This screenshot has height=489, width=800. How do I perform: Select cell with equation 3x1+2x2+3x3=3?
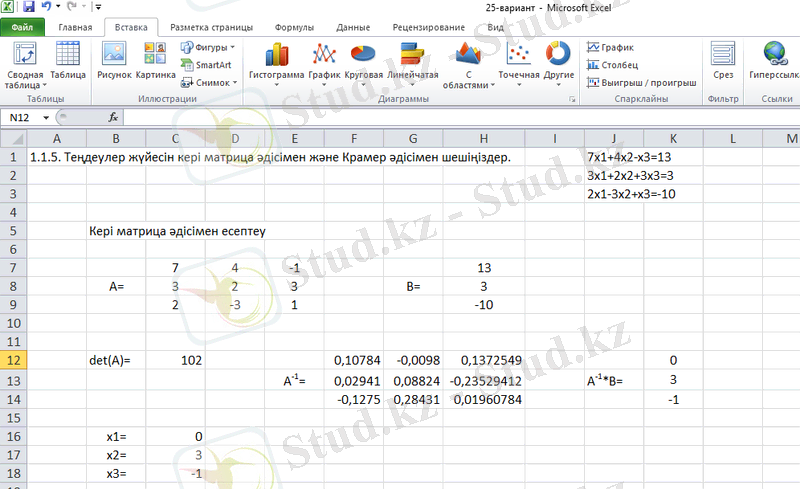630,176
